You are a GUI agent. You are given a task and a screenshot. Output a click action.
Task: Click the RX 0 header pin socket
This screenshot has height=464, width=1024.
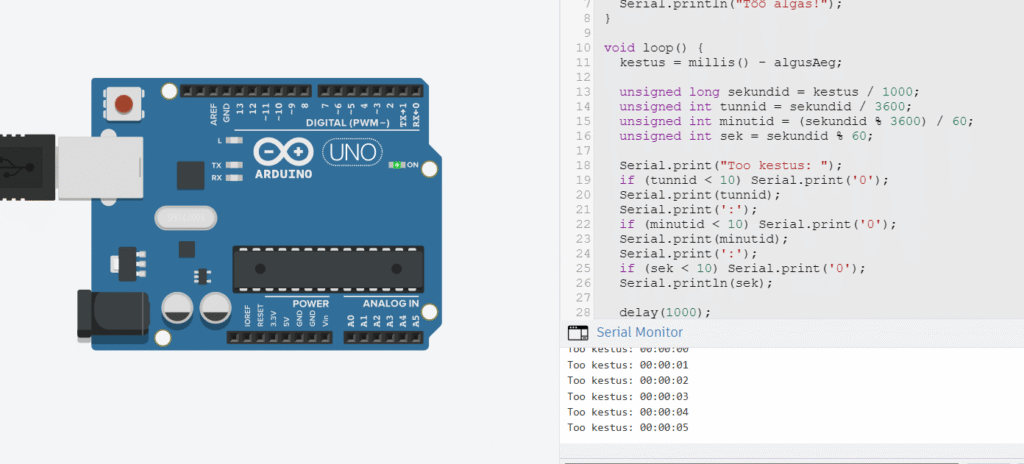(x=416, y=90)
